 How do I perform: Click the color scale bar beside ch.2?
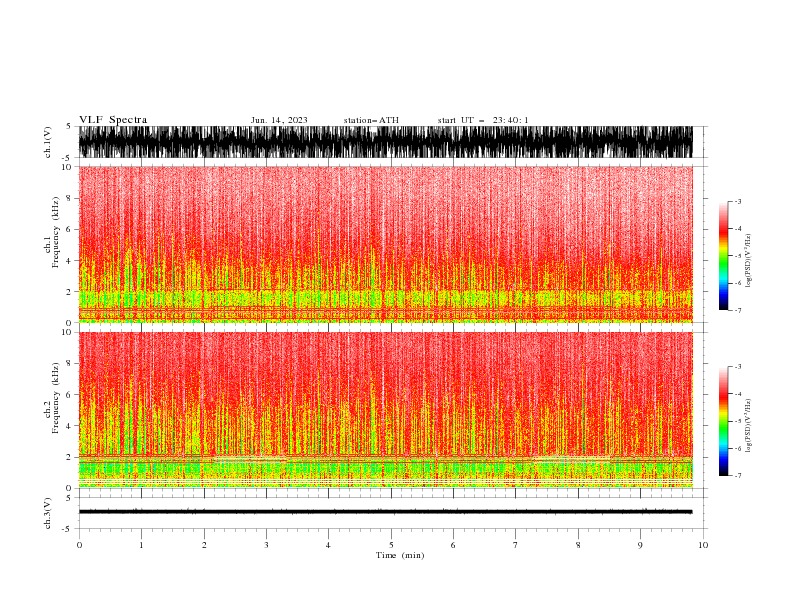(723, 421)
